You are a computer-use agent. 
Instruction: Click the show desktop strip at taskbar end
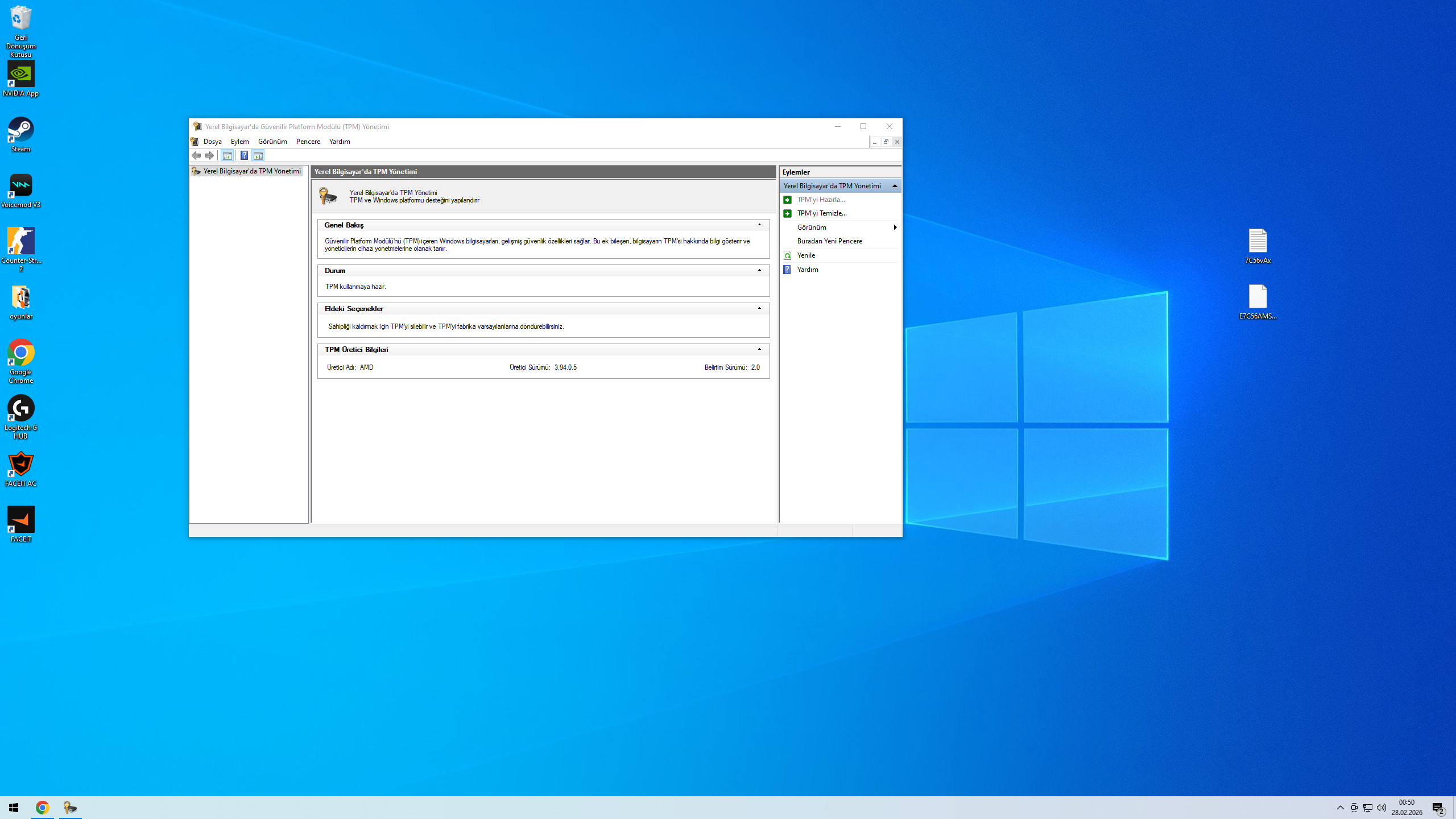[x=1454, y=808]
